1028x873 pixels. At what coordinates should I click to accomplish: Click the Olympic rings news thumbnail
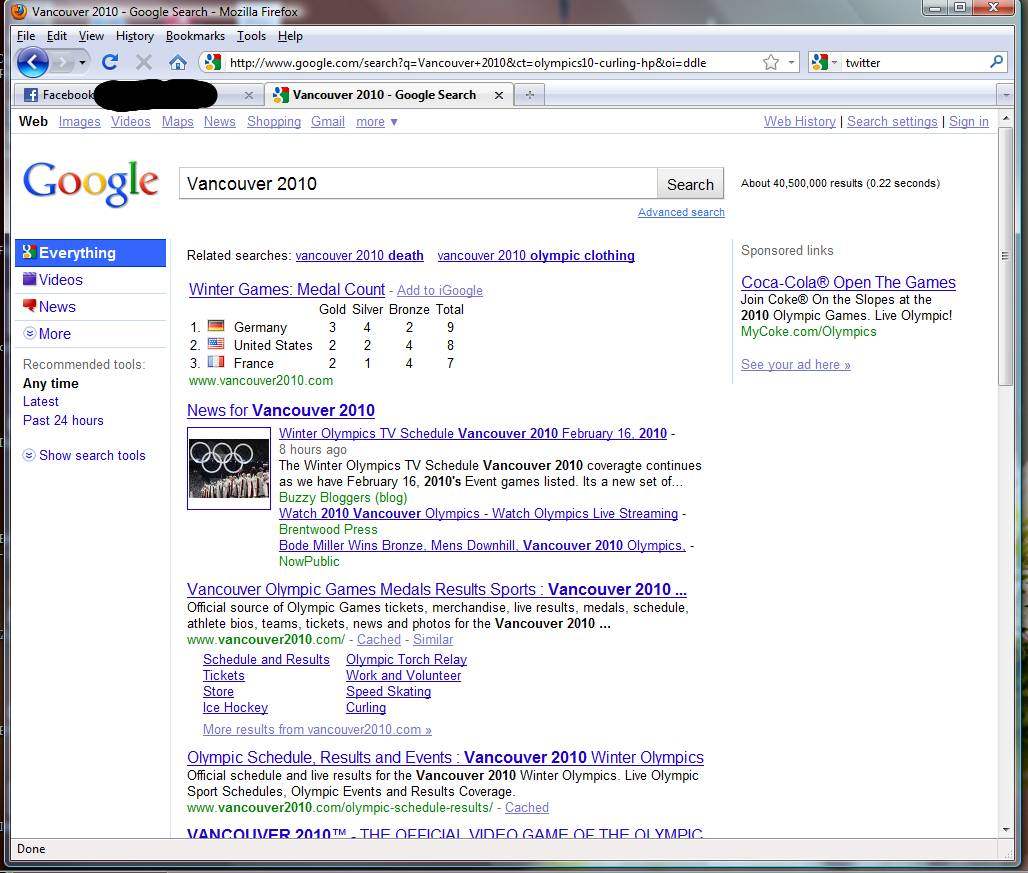[x=229, y=468]
